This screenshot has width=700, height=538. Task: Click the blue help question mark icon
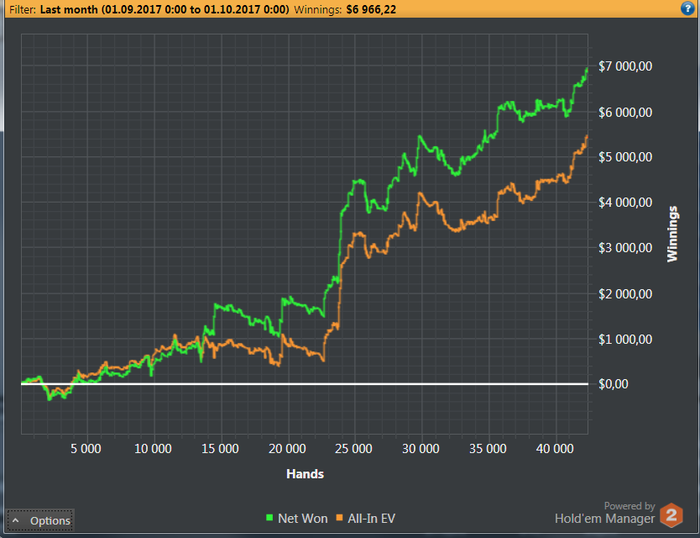click(688, 8)
